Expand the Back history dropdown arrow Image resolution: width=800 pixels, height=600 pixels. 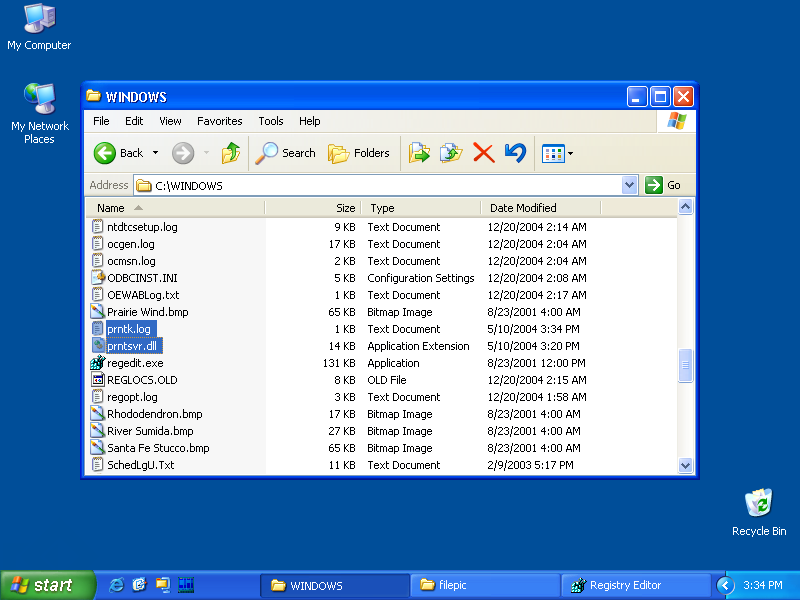click(156, 153)
